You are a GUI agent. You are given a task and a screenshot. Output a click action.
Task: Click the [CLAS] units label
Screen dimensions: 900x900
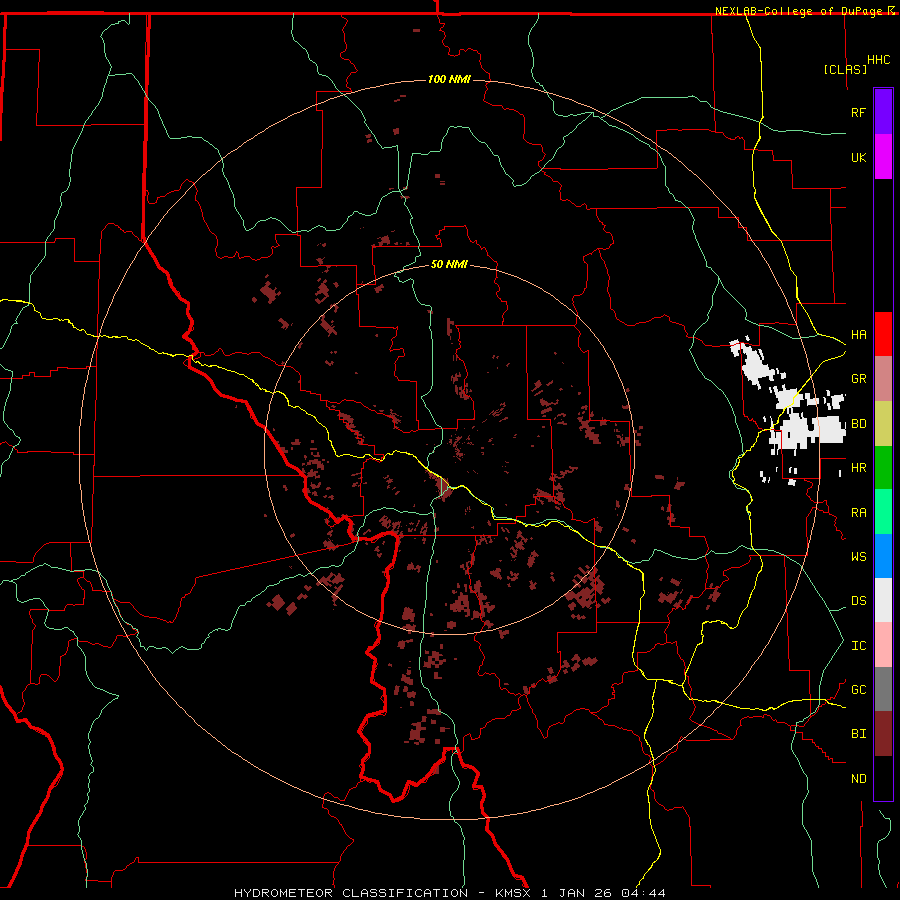pos(845,70)
